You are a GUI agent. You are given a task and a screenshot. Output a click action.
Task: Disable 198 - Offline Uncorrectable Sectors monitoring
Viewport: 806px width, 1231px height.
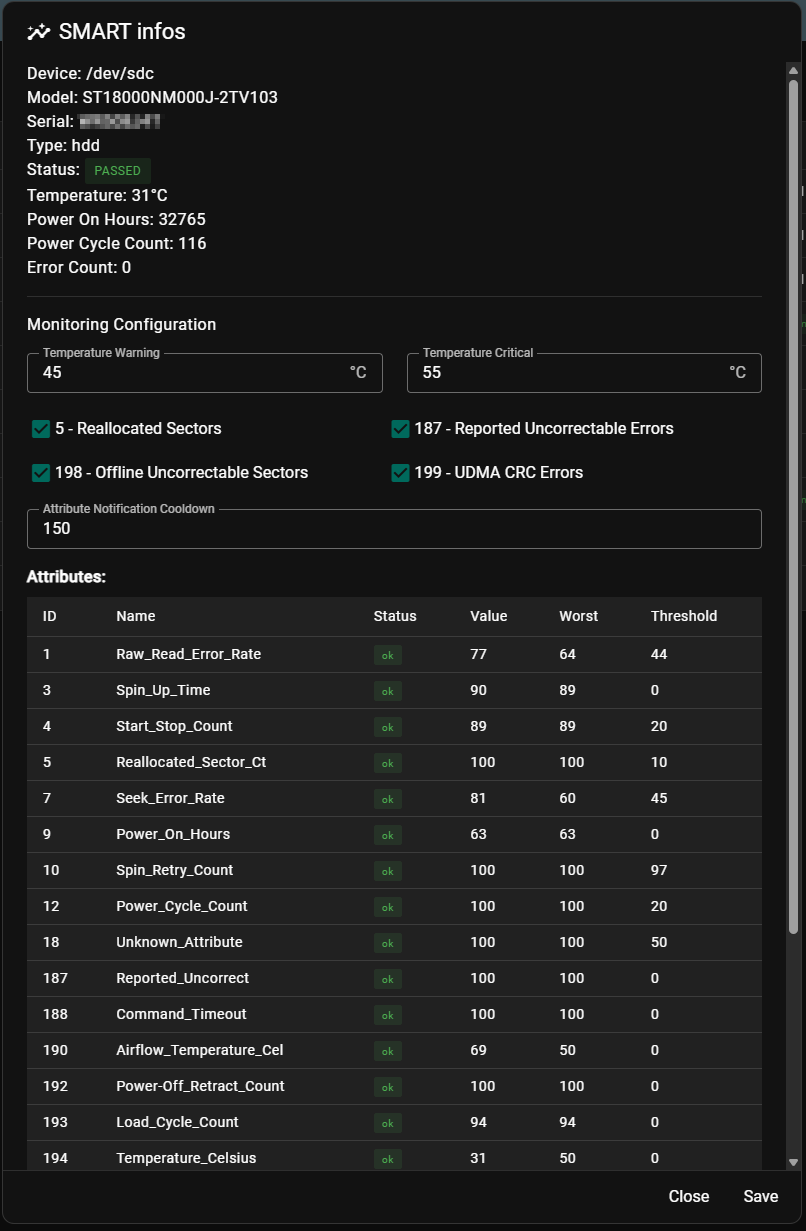(x=41, y=473)
